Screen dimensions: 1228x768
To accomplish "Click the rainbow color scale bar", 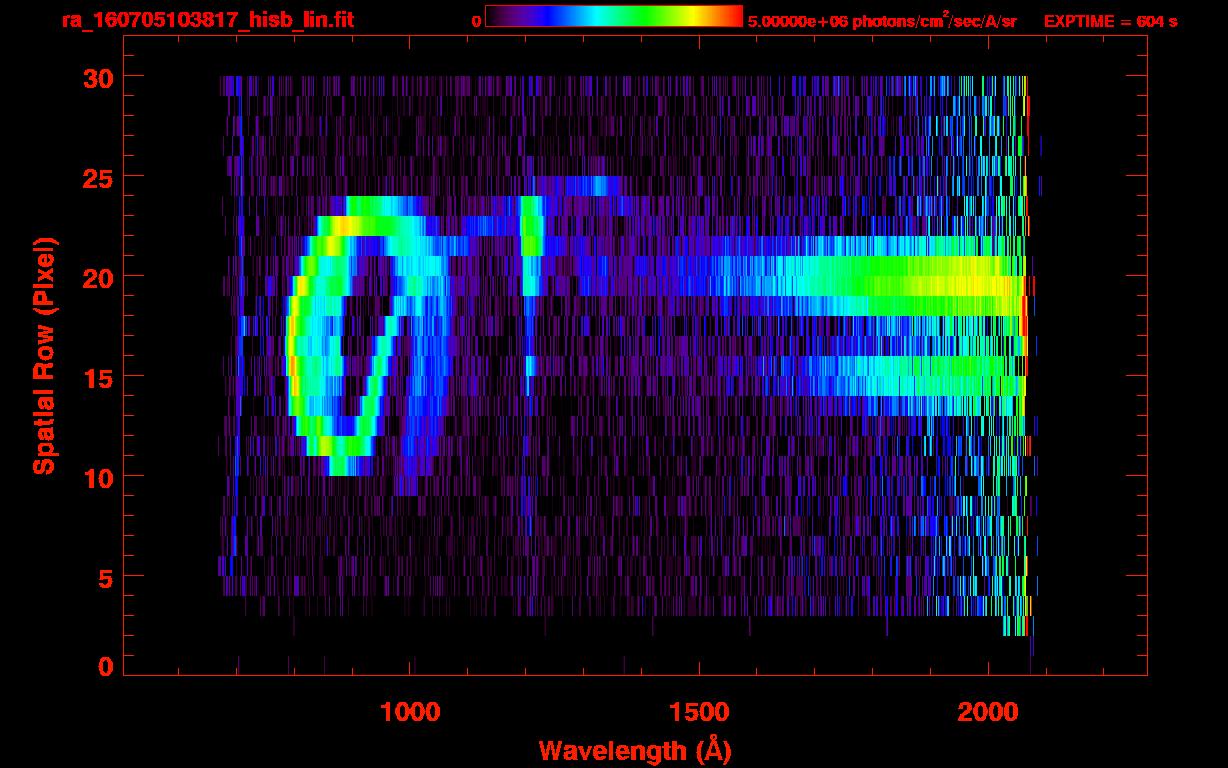I will (614, 16).
